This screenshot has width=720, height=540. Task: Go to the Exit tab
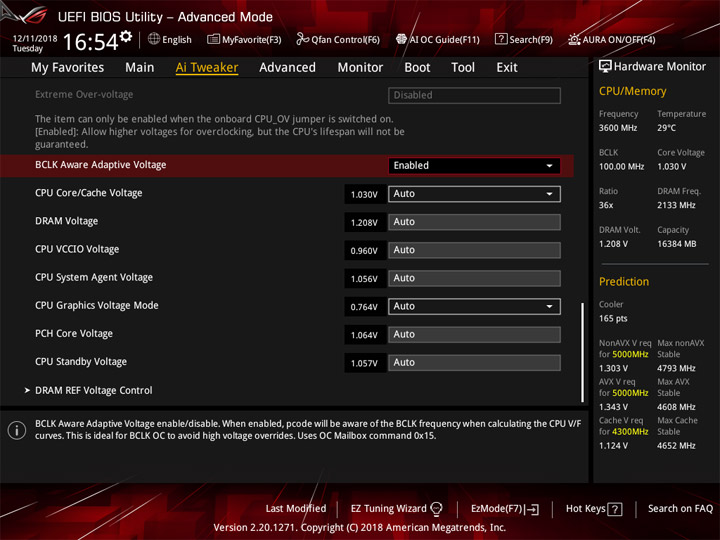(x=506, y=68)
